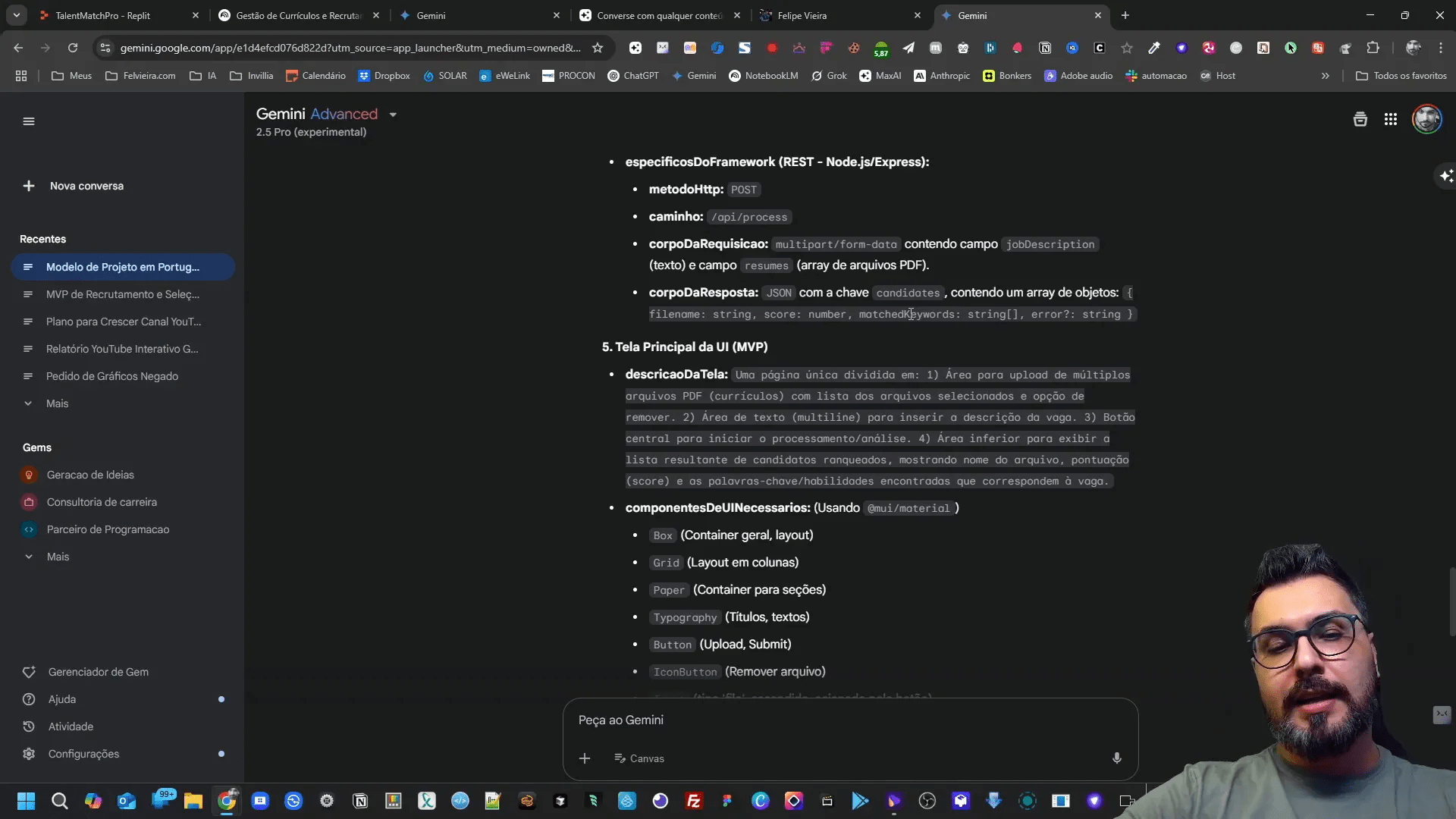1456x819 pixels.
Task: Click the plus attach-file icon in prompt box
Action: tap(585, 758)
